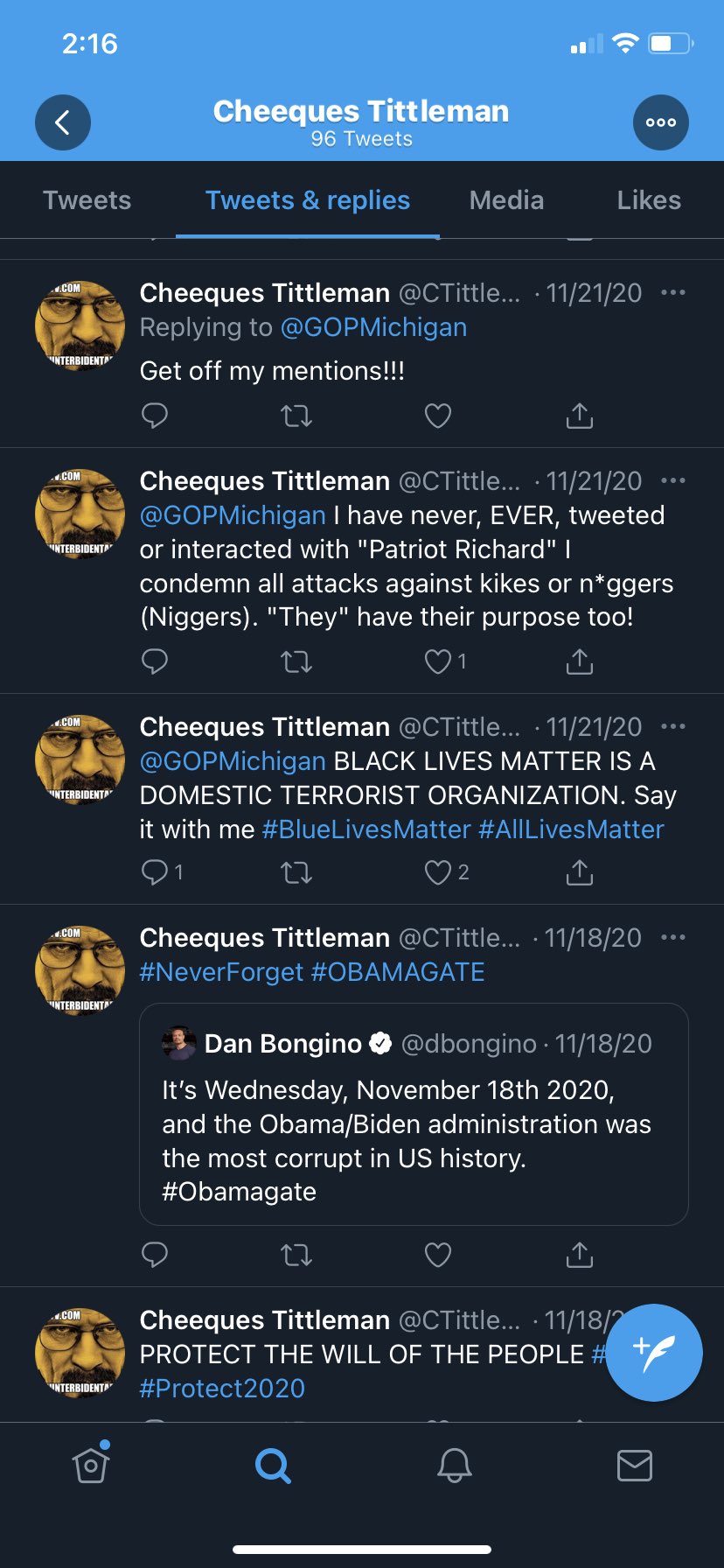Open the Messages envelope tab

635,1465
